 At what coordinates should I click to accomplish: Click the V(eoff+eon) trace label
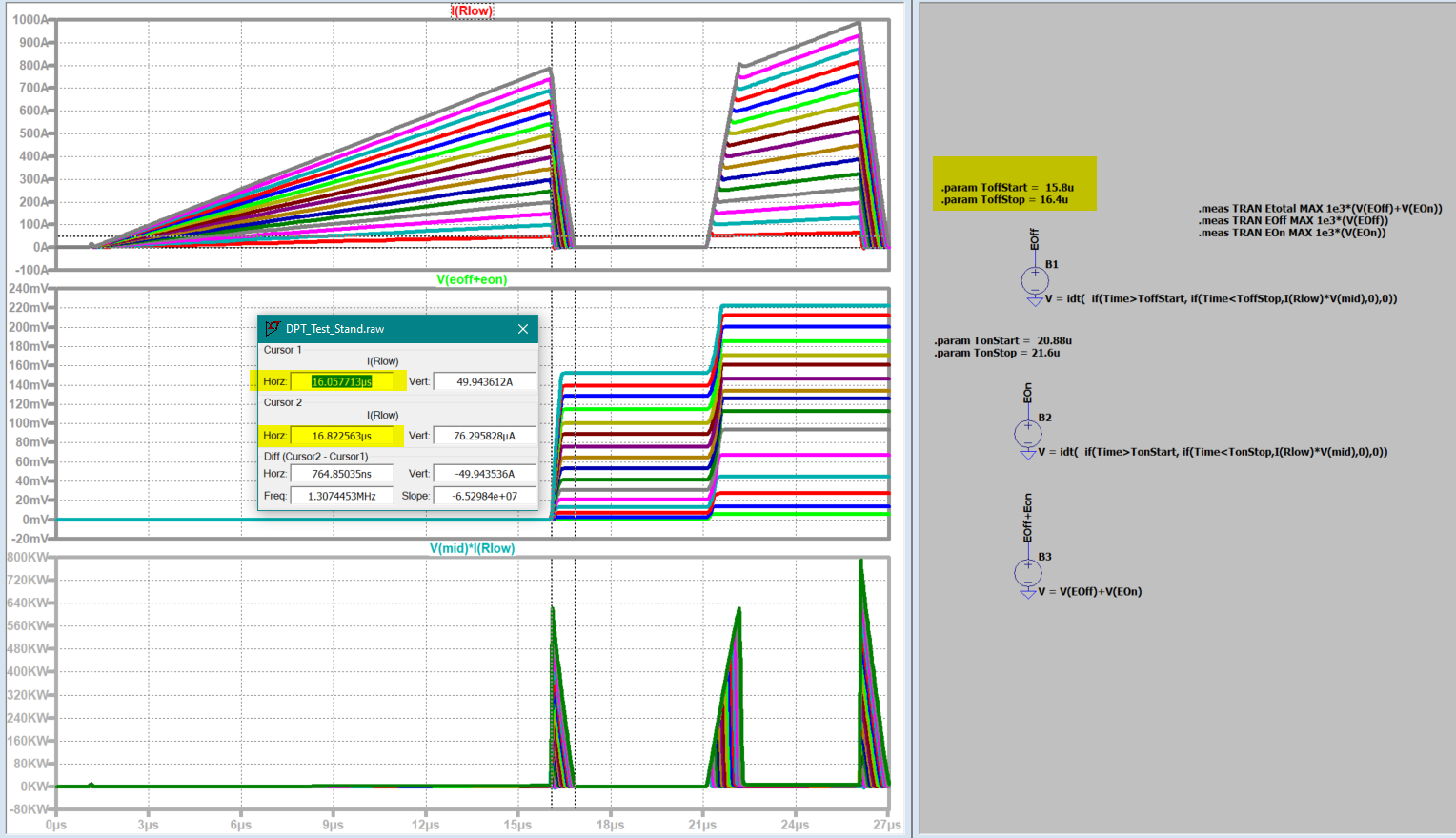point(472,279)
